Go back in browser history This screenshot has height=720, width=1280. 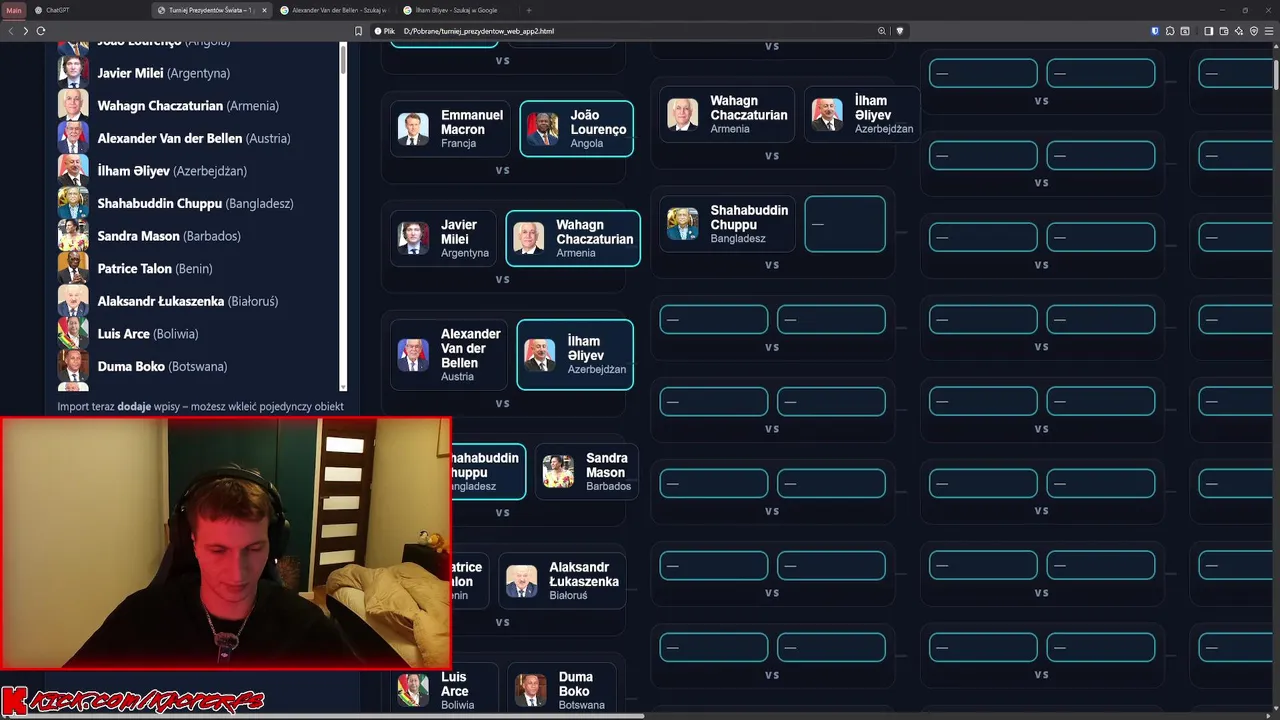[x=11, y=31]
